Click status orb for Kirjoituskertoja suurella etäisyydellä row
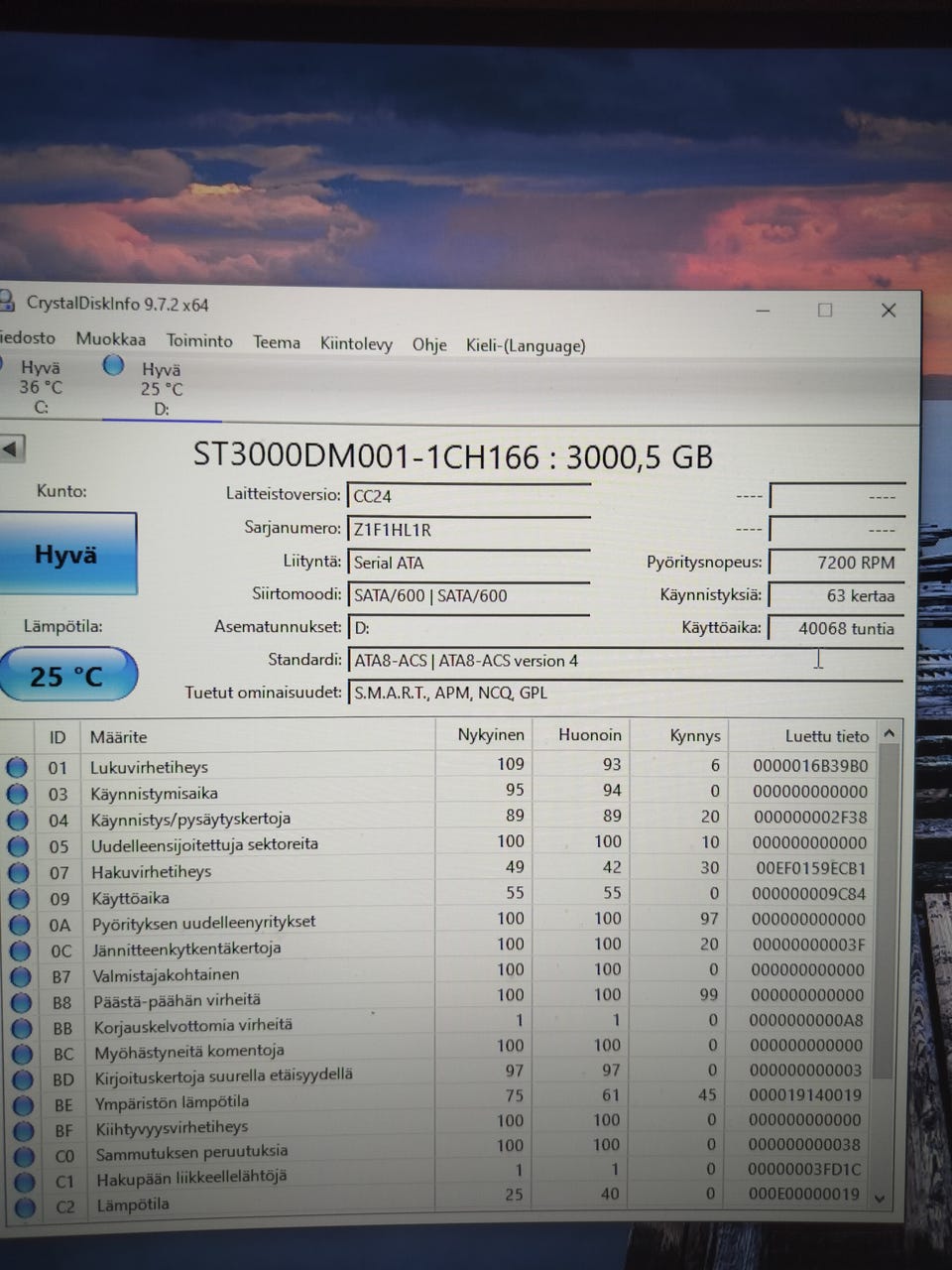Viewport: 952px width, 1270px height. click(23, 1079)
